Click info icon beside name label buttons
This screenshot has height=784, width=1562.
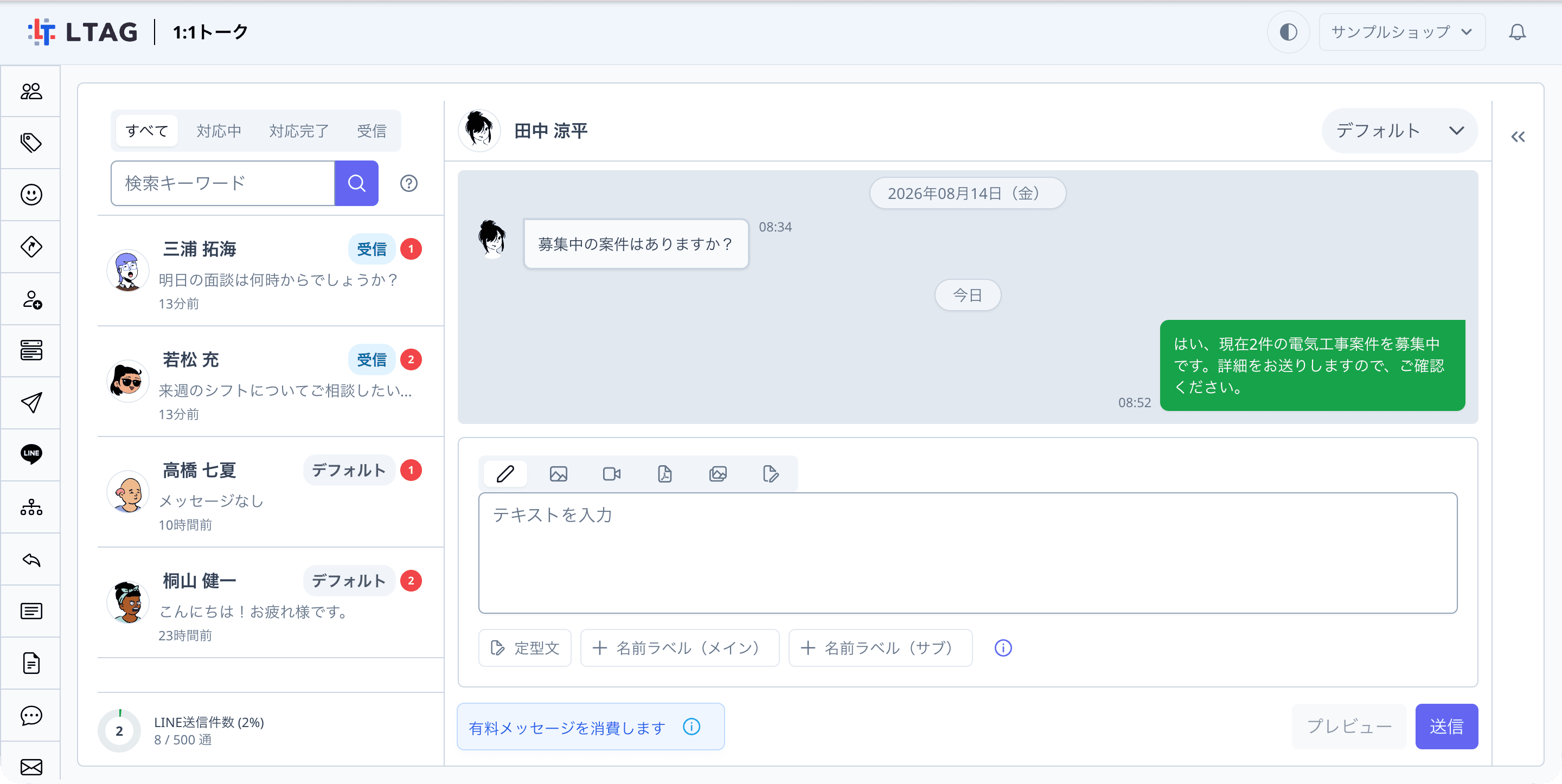(1003, 647)
